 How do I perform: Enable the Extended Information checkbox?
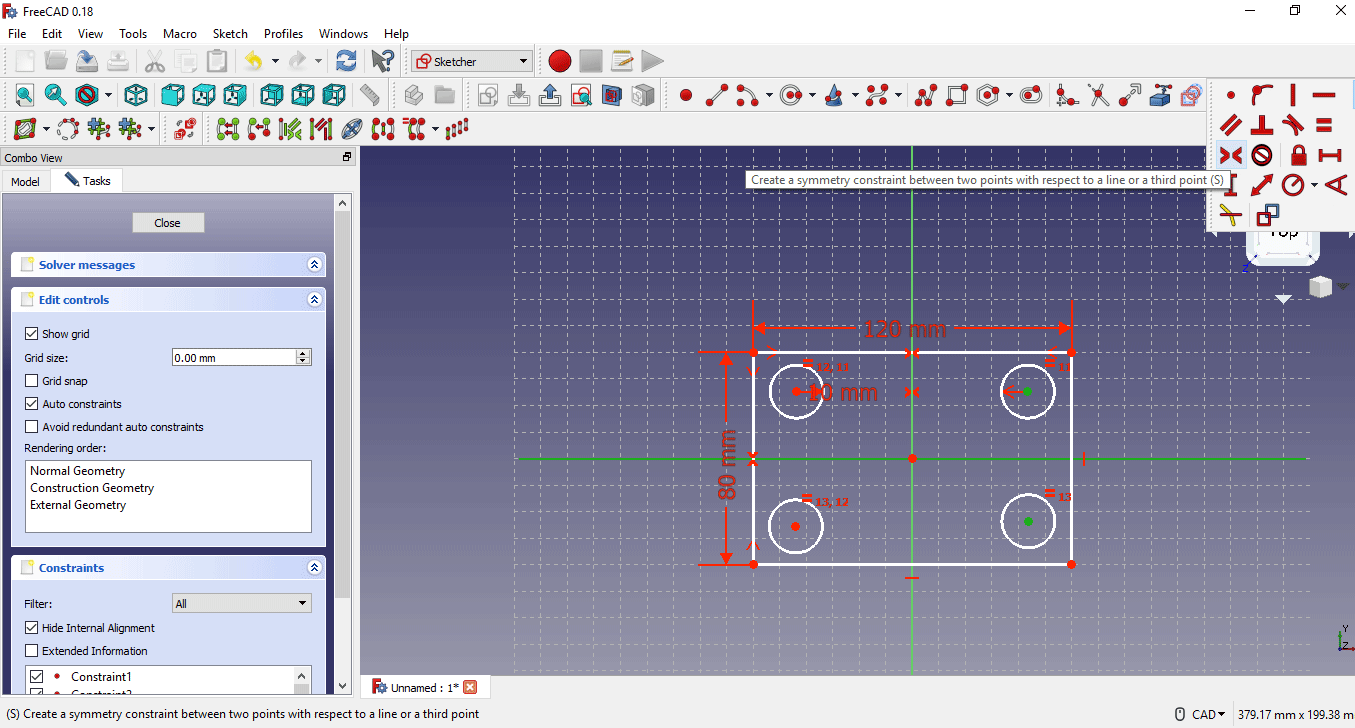(31, 651)
